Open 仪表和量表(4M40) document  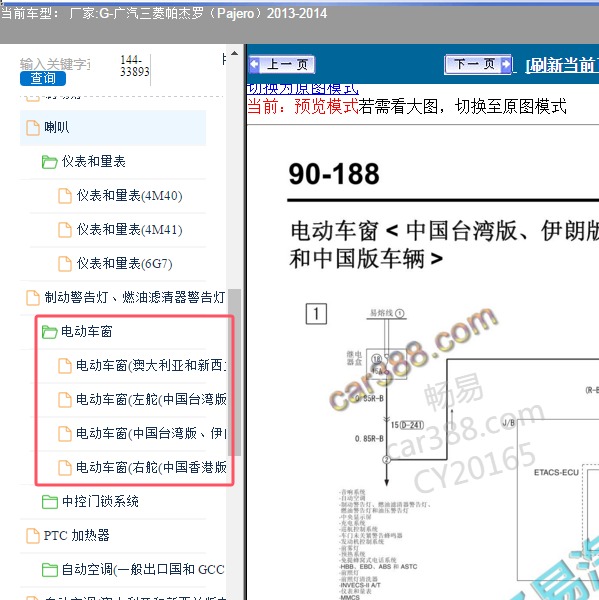click(129, 196)
